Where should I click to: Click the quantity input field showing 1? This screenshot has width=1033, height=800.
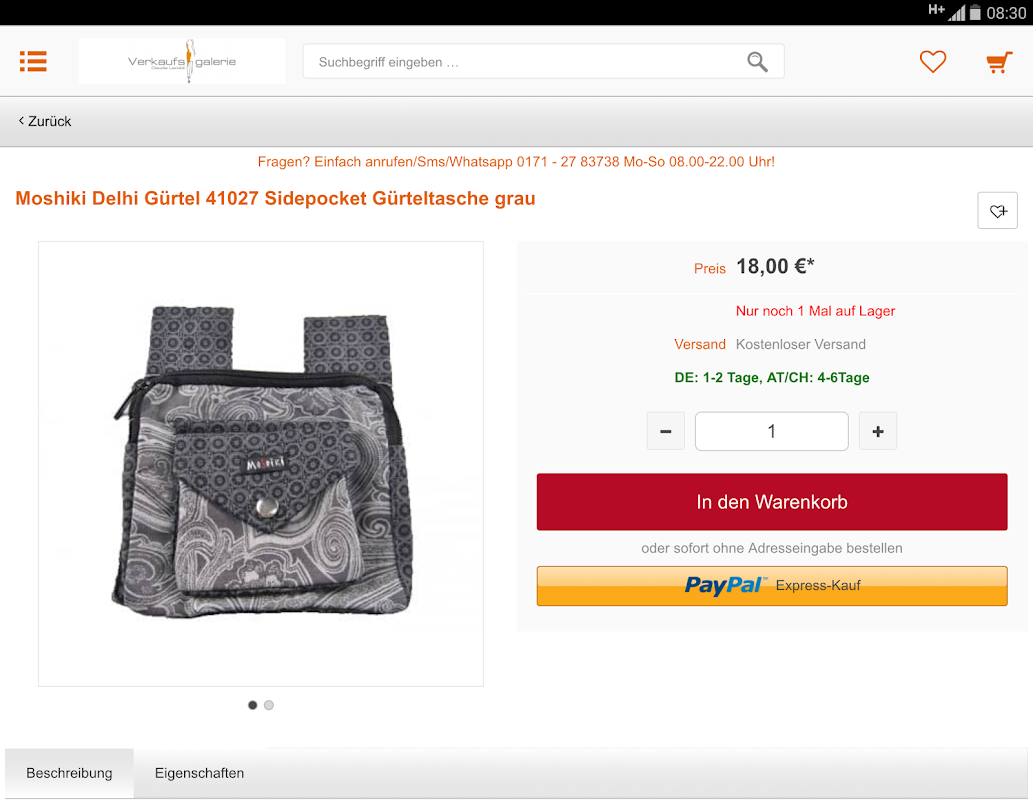[x=771, y=432]
